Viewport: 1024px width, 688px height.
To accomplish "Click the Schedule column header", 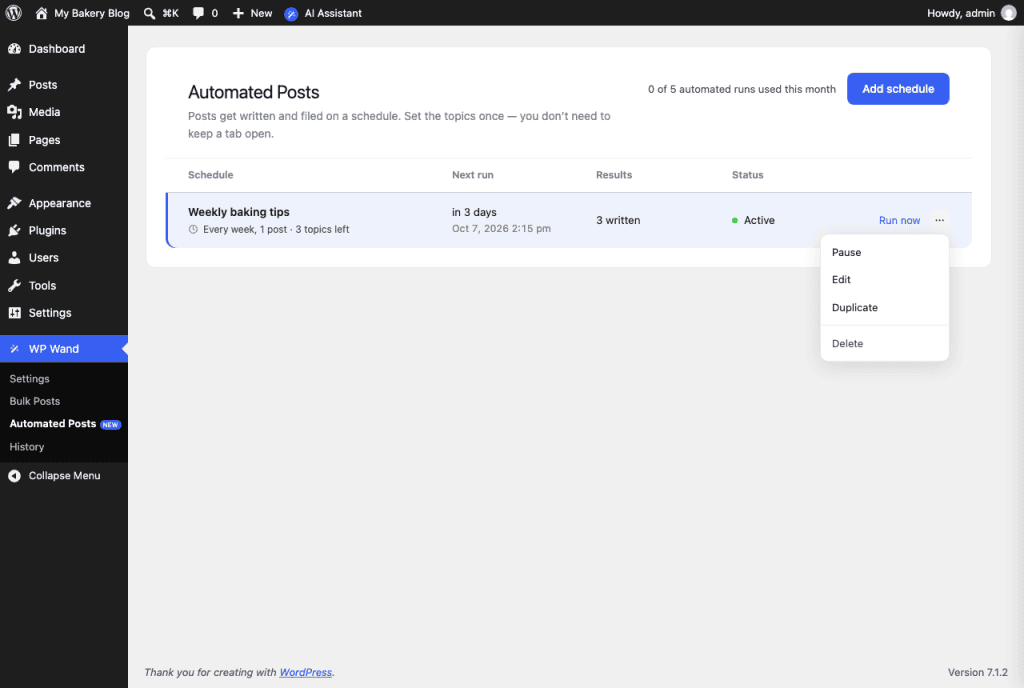I will (210, 175).
